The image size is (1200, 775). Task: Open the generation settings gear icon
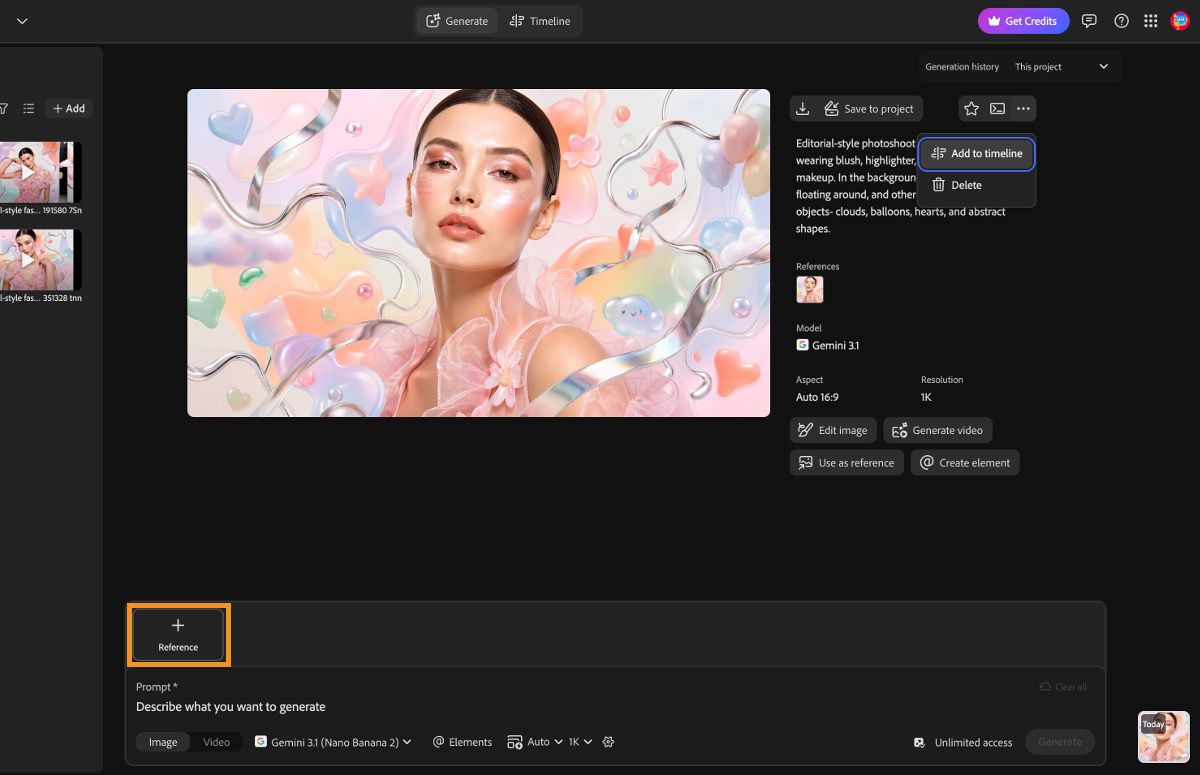[x=608, y=742]
